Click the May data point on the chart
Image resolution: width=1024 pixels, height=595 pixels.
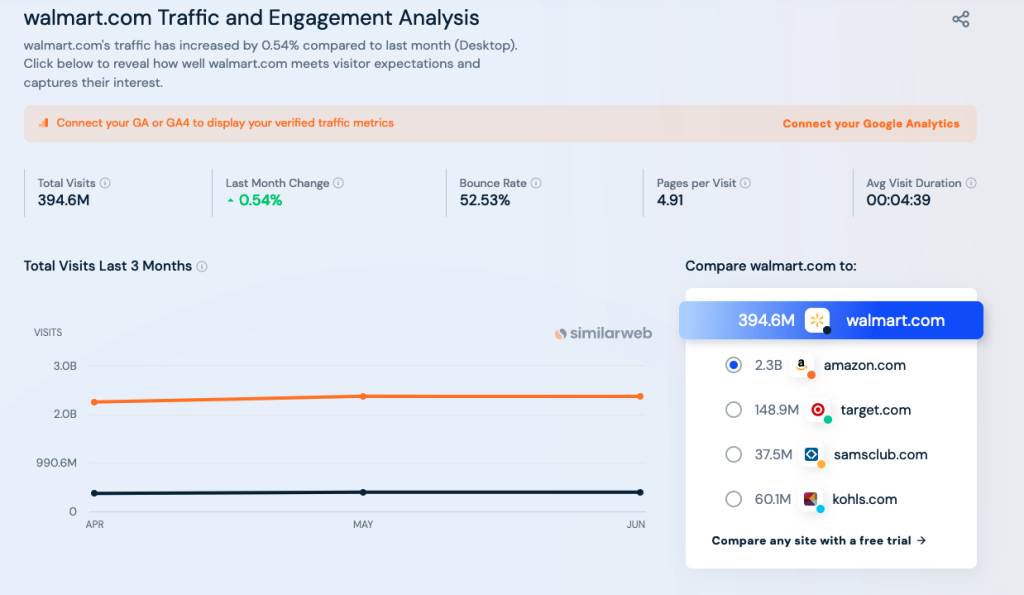362,396
